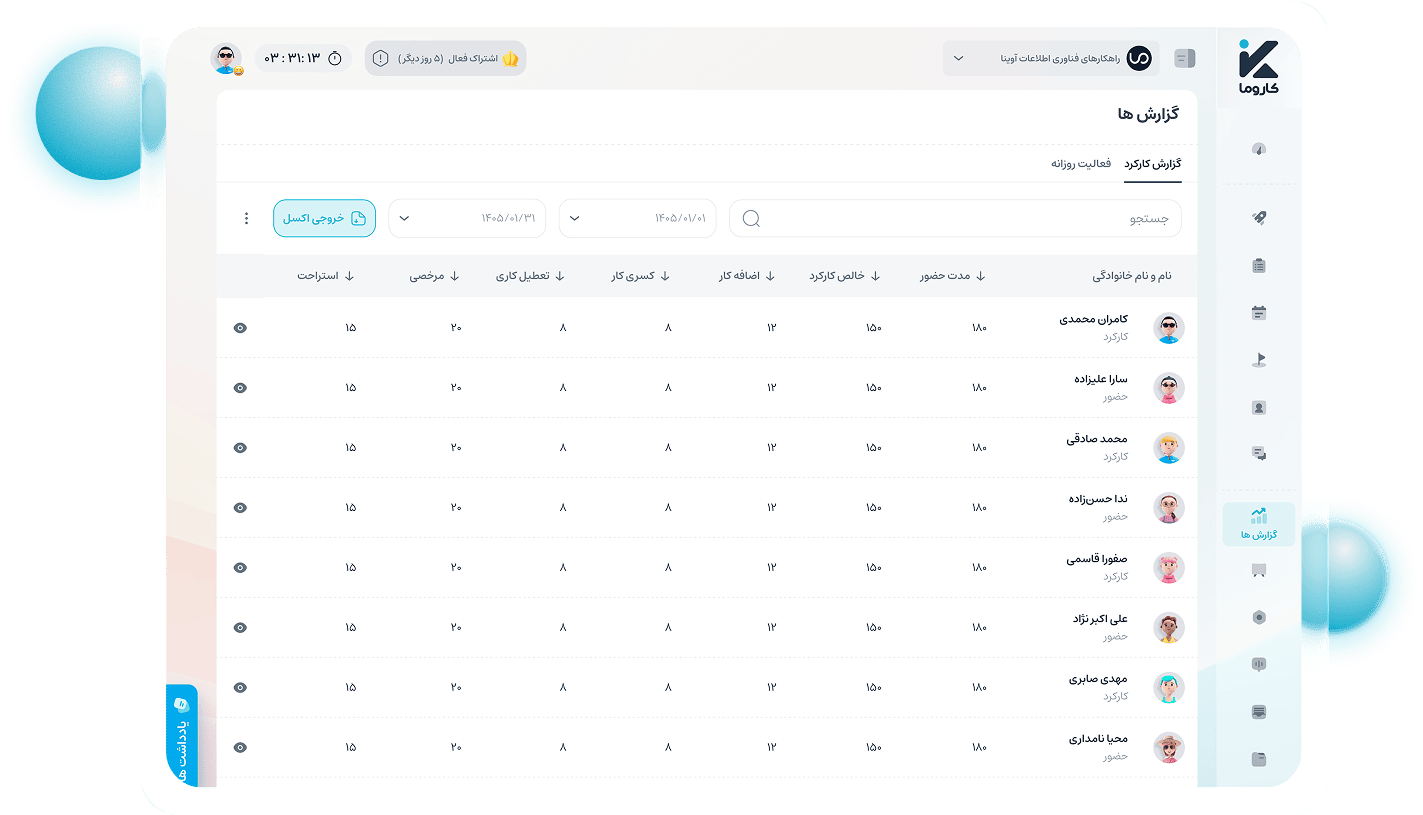Expand the company selector راهکارهای فناوری اطلاعات آوینا
Viewport: 1423px width, 815px height.
pyautogui.click(x=1051, y=58)
